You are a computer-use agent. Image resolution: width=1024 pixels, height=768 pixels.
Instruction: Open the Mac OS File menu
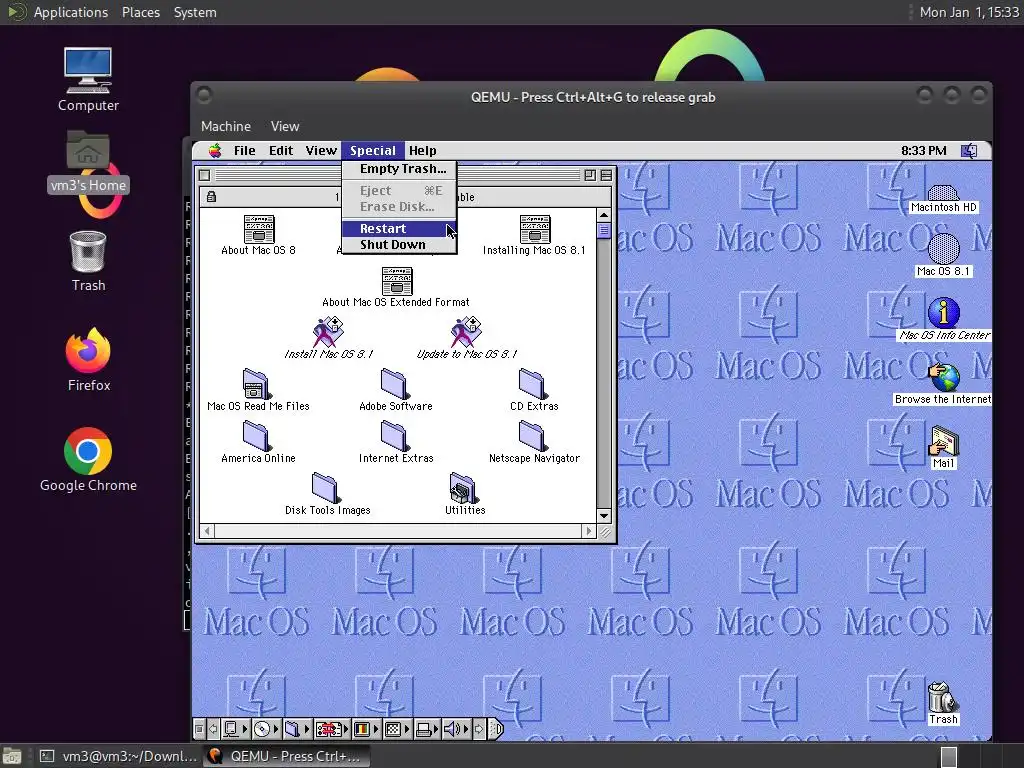[245, 151]
